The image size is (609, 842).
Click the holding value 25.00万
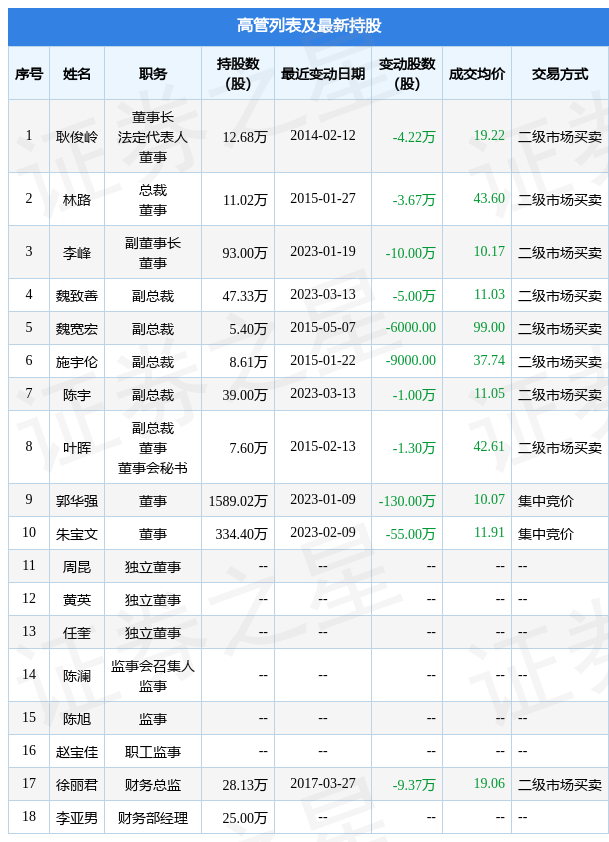[245, 818]
